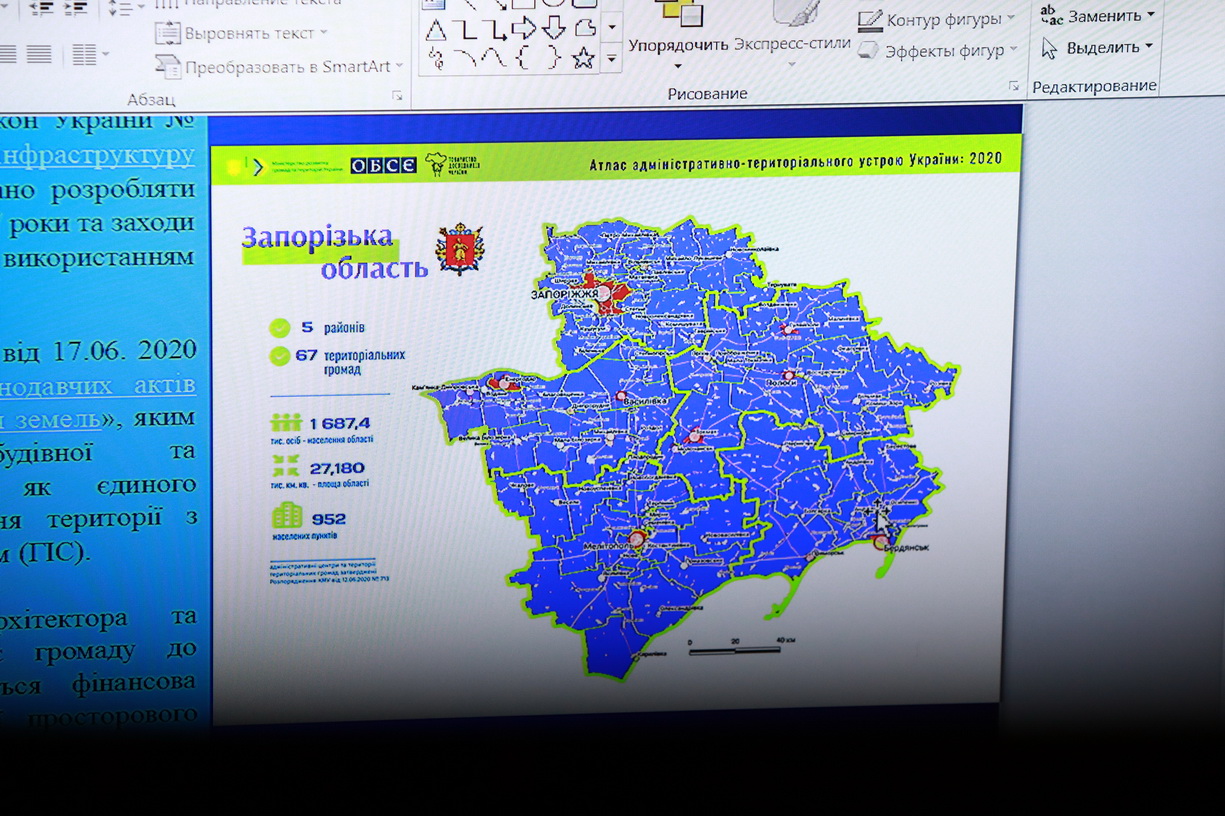Toggle justify paragraph alignment
Screen dimensions: 1225x816
click(x=39, y=54)
